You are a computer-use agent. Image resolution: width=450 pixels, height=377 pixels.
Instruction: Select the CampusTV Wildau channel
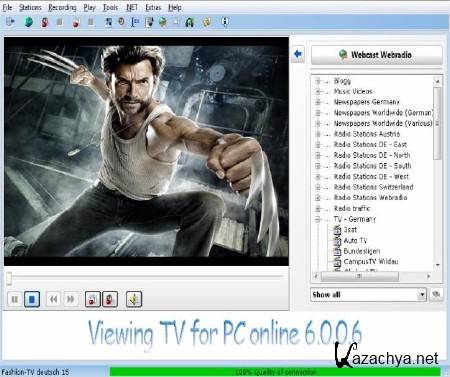(371, 262)
